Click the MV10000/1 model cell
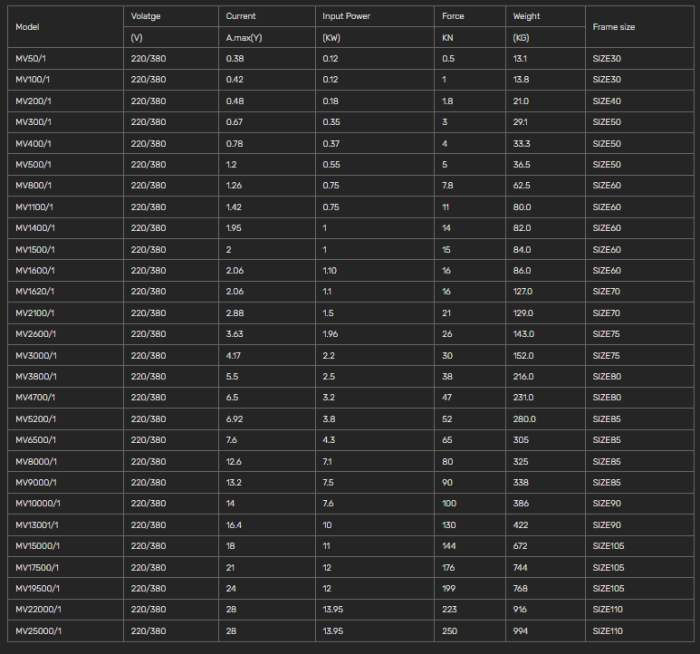The width and height of the screenshot is (700, 654). tap(39, 503)
